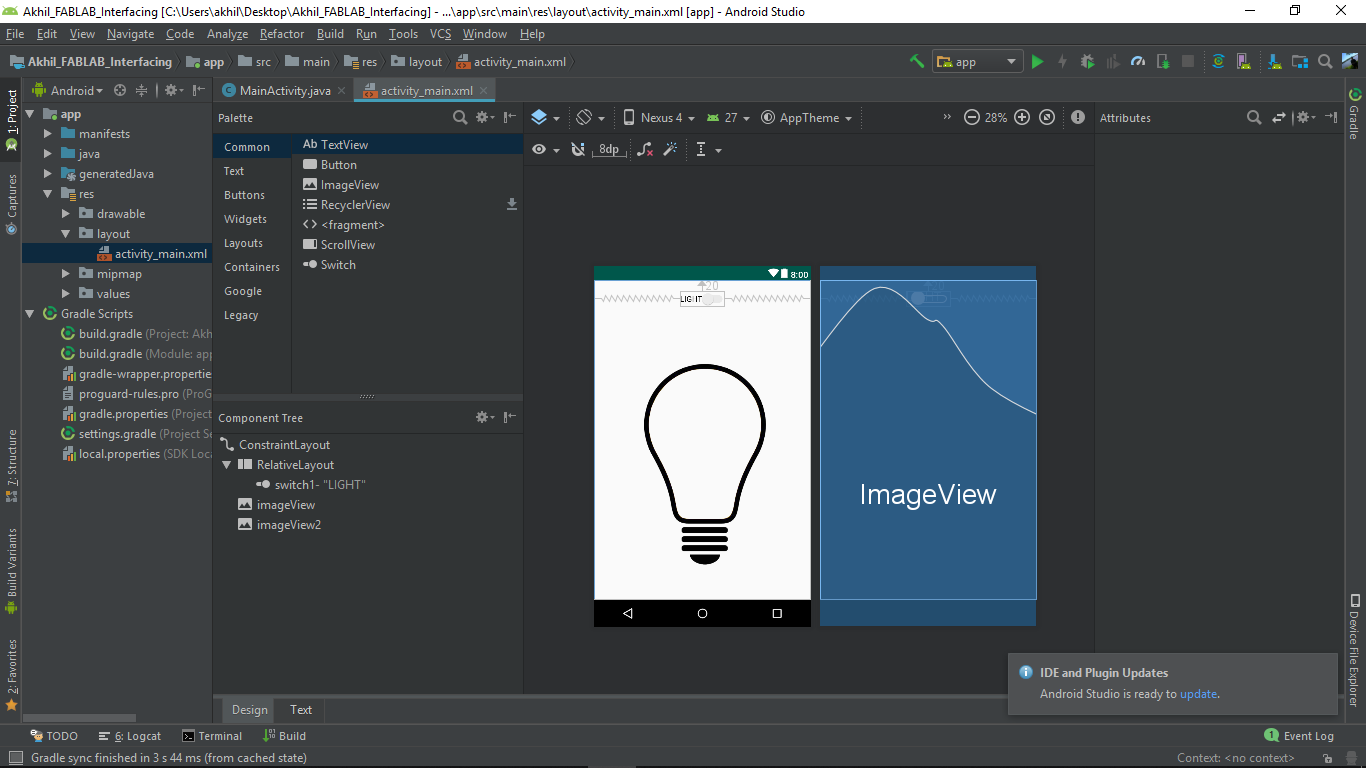Switch to the MainActivity.java tab
Viewport: 1366px width, 768px height.
284,91
